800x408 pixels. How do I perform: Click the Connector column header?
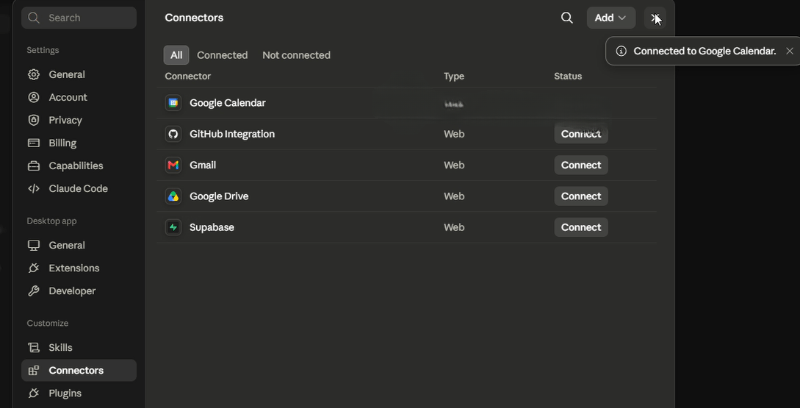(x=188, y=76)
